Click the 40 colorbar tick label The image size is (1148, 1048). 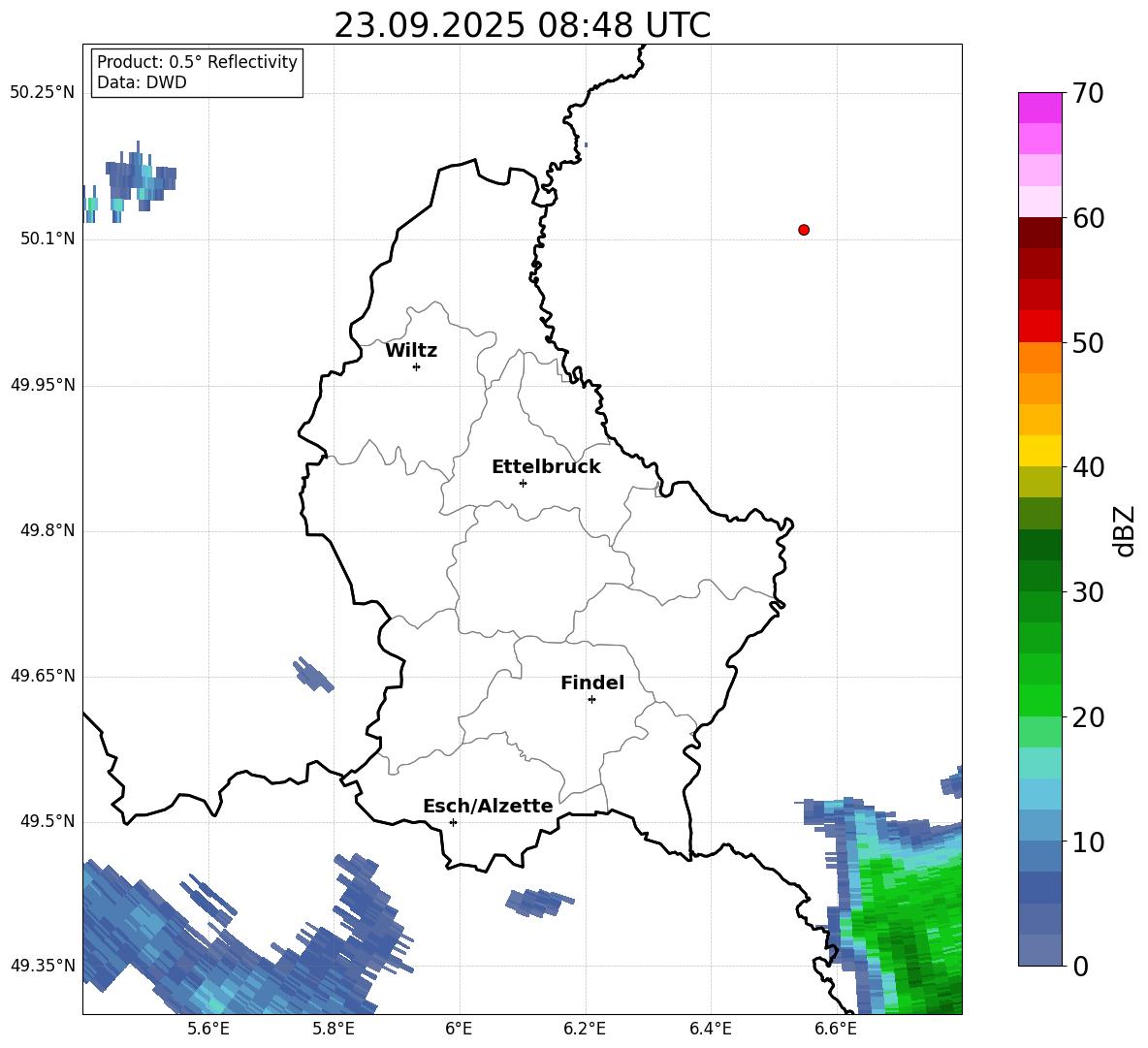1088,467
